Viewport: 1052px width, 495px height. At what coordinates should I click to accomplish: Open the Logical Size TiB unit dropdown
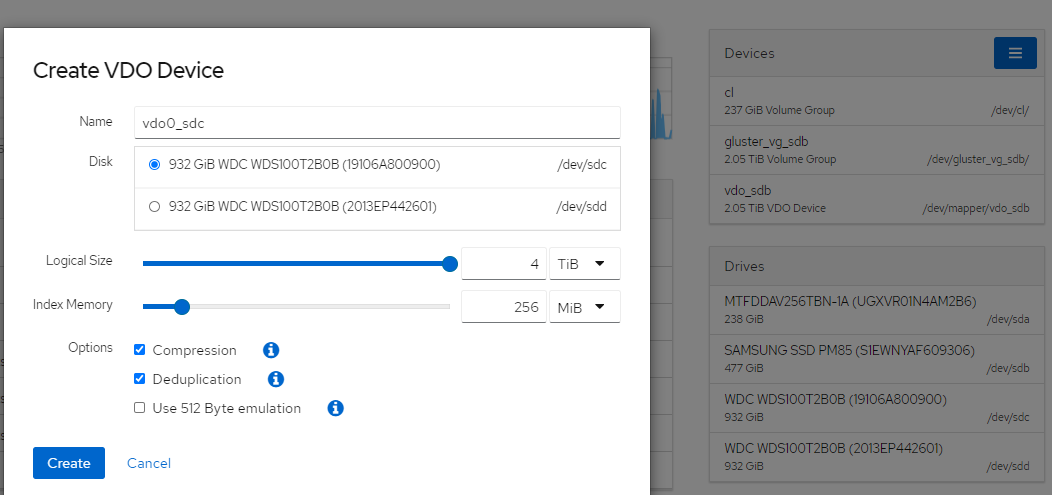coord(584,264)
